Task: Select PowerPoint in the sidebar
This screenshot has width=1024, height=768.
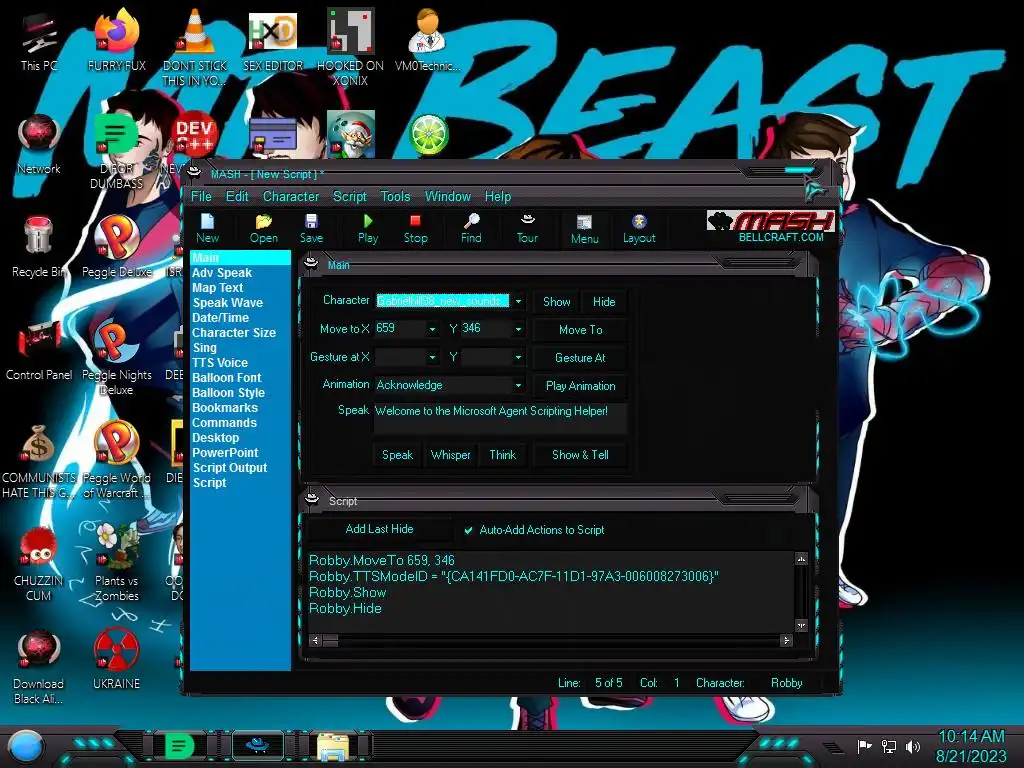Action: (x=225, y=453)
